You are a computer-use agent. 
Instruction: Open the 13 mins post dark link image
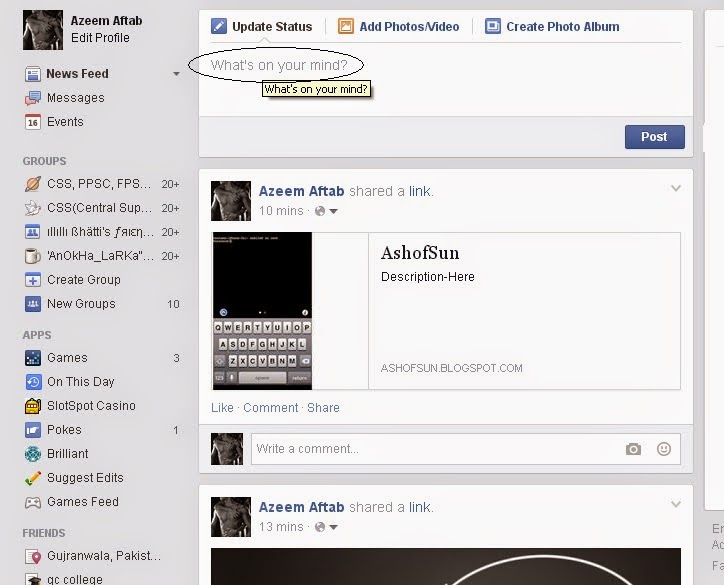coord(446,567)
